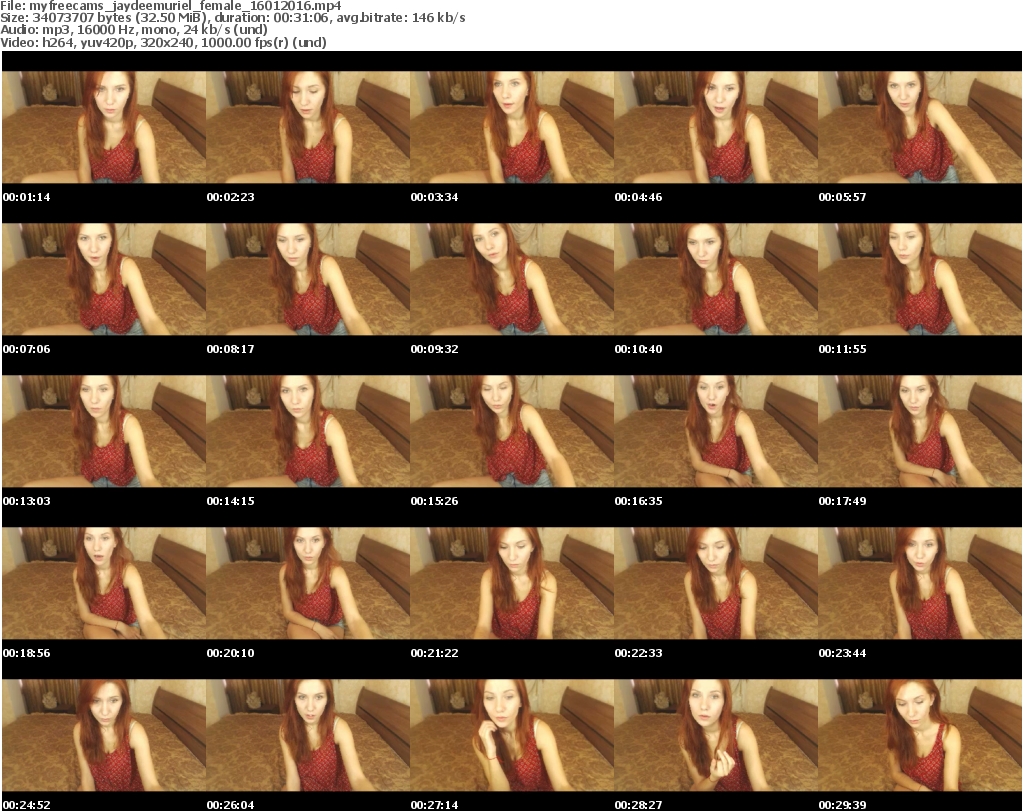Click the 00:07:06 timestamp label
The height and width of the screenshot is (811, 1024).
(x=27, y=349)
